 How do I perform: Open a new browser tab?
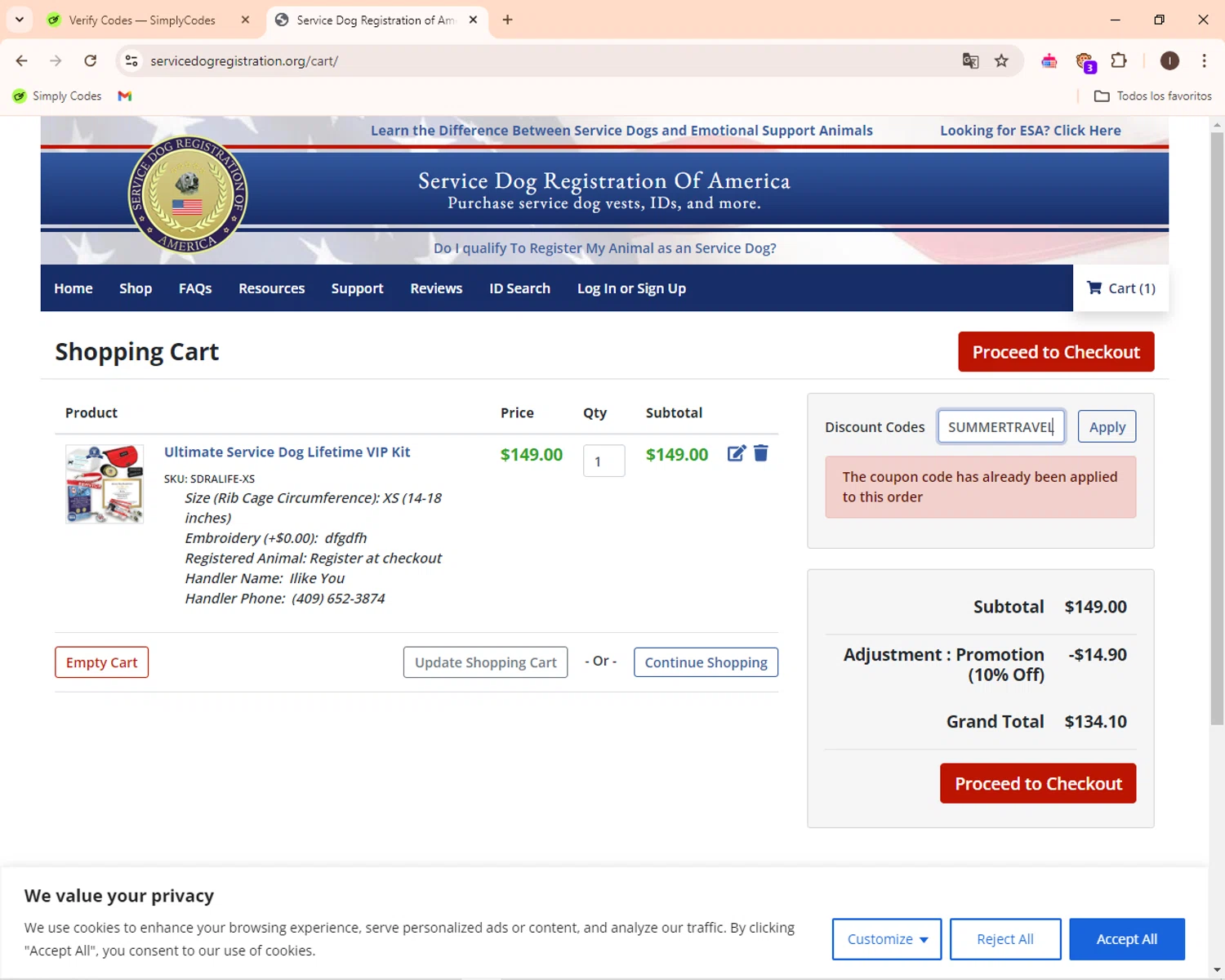click(507, 20)
